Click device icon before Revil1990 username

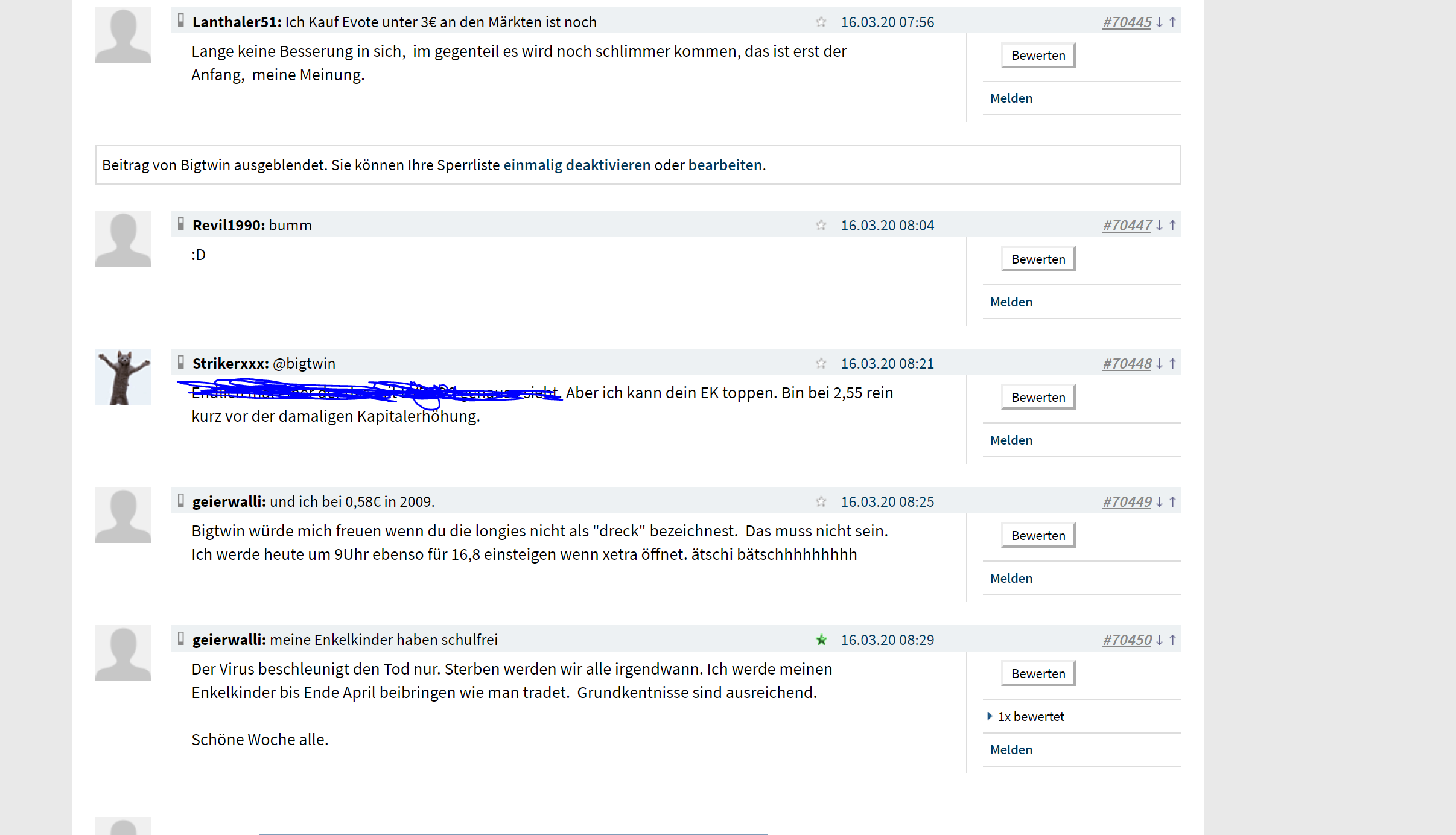(180, 225)
